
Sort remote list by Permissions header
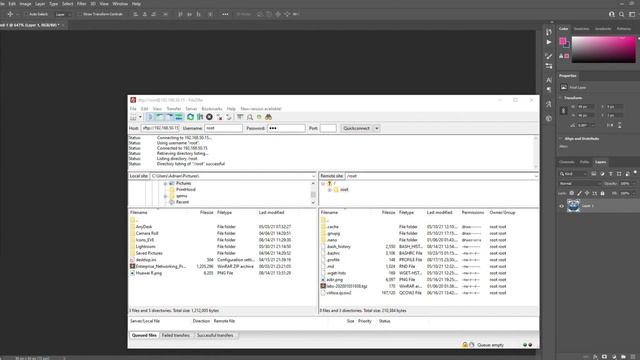473,213
